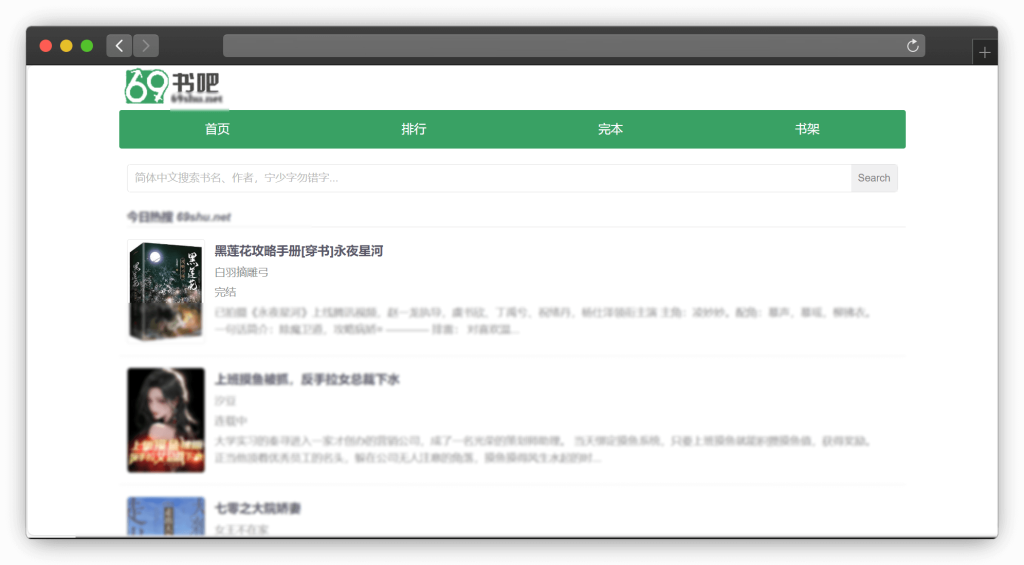This screenshot has width=1024, height=565.
Task: Focus the browser address bar
Action: 573,46
